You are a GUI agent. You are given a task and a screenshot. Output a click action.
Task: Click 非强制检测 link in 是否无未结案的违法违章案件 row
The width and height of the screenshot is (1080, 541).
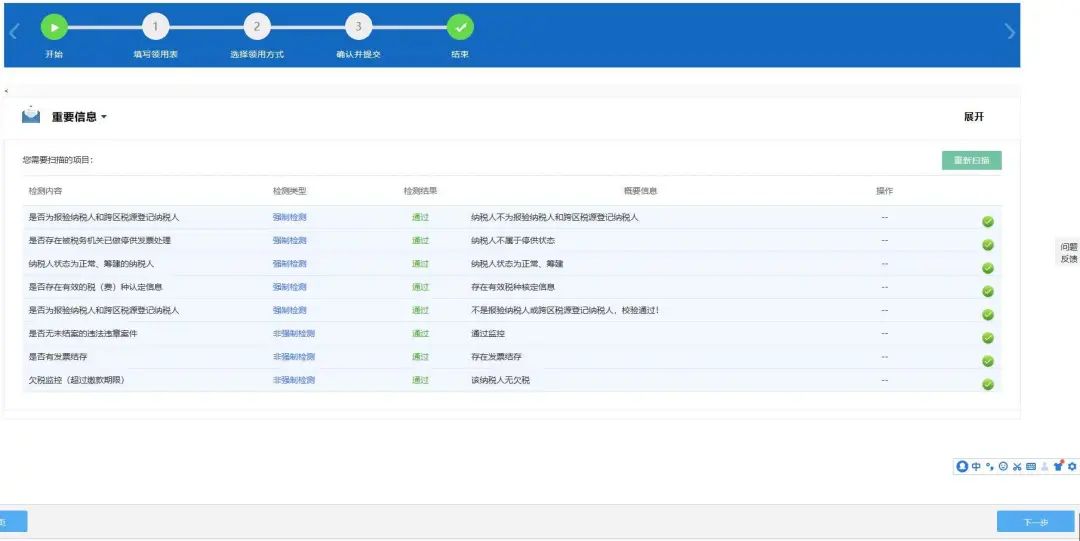(x=293, y=334)
